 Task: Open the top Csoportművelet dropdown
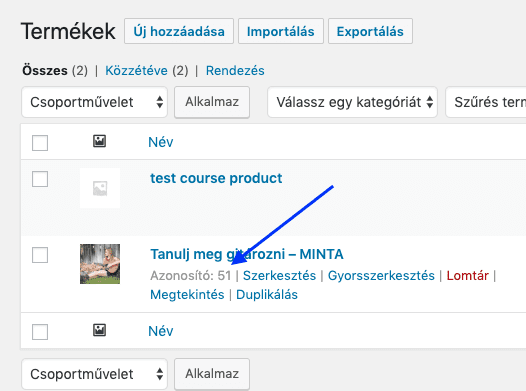click(x=95, y=102)
